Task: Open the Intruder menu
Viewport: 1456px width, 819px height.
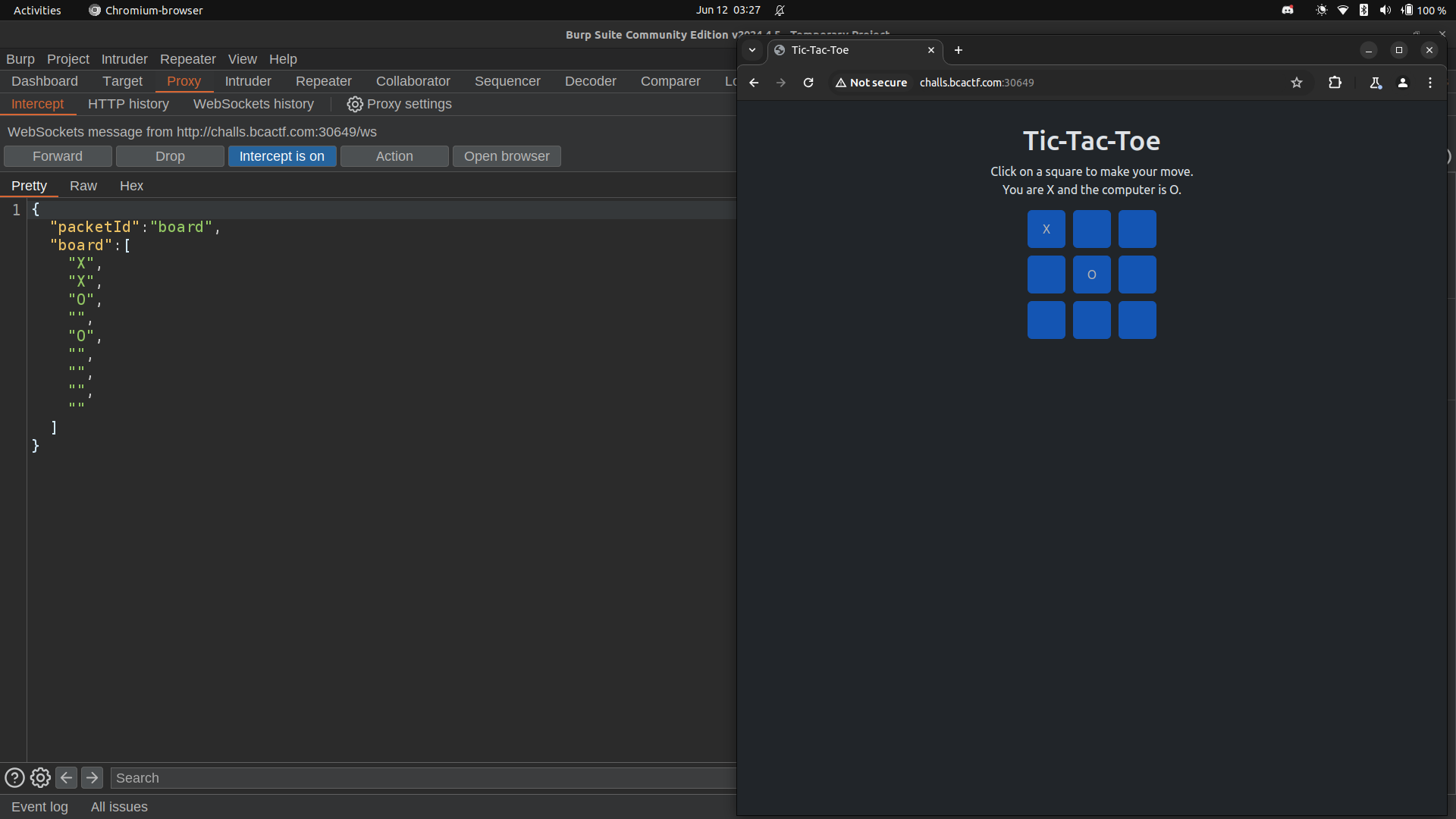Action: pyautogui.click(x=123, y=58)
